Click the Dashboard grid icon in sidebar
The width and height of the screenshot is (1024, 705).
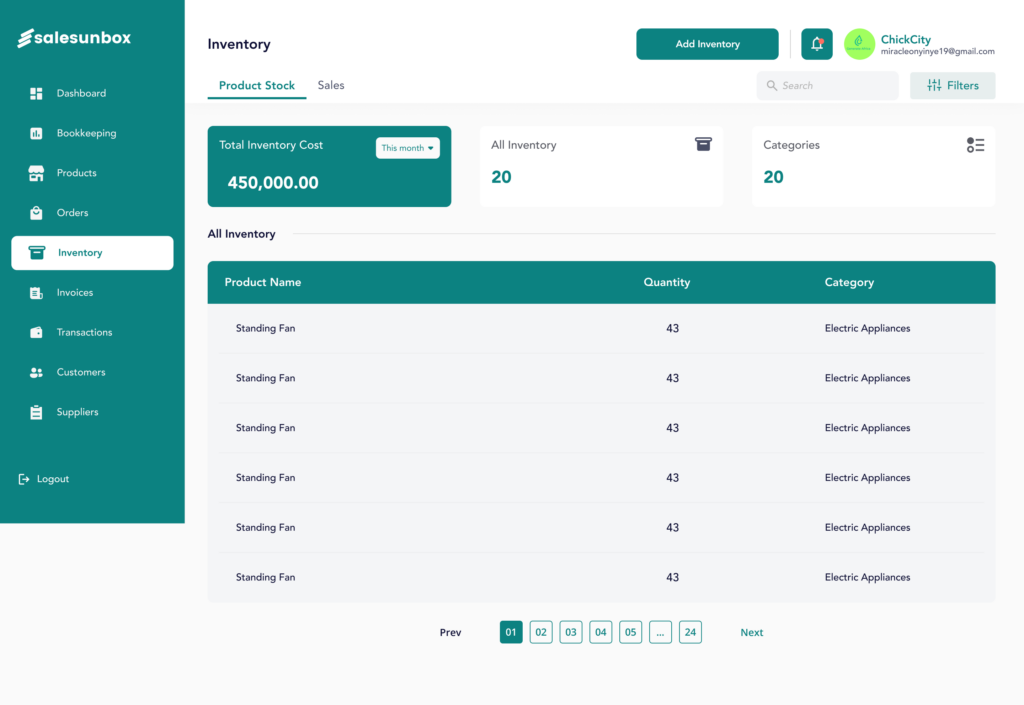(x=36, y=93)
